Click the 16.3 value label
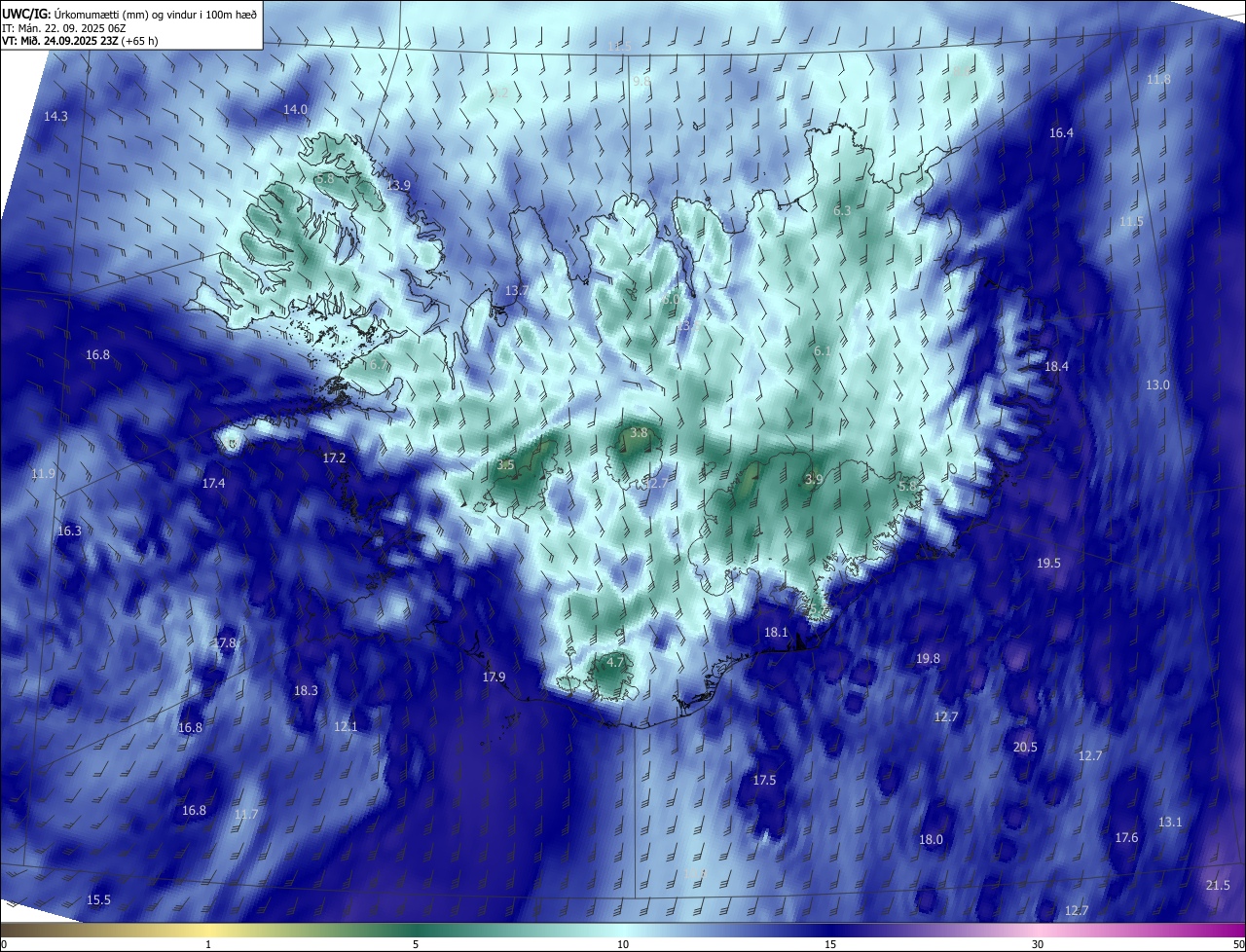 click(x=69, y=531)
